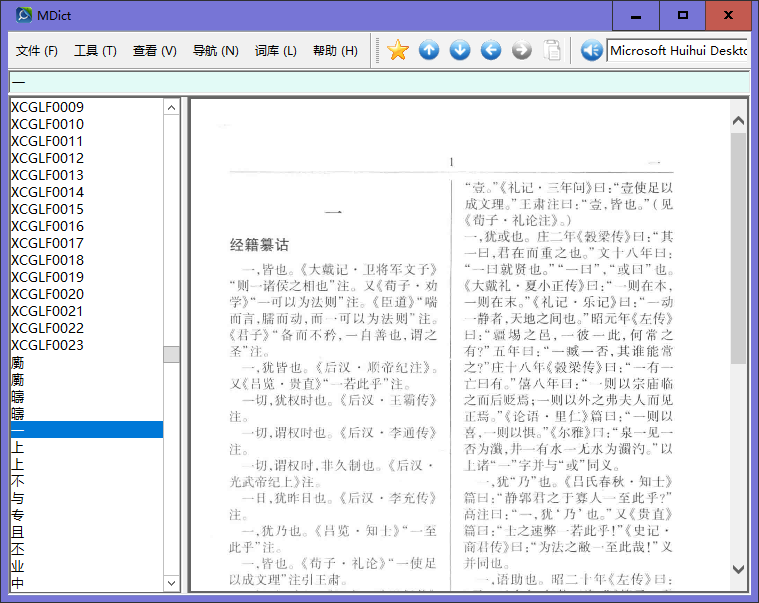Click the blue back arrow button
Viewport: 759px width, 603px height.
click(x=491, y=50)
